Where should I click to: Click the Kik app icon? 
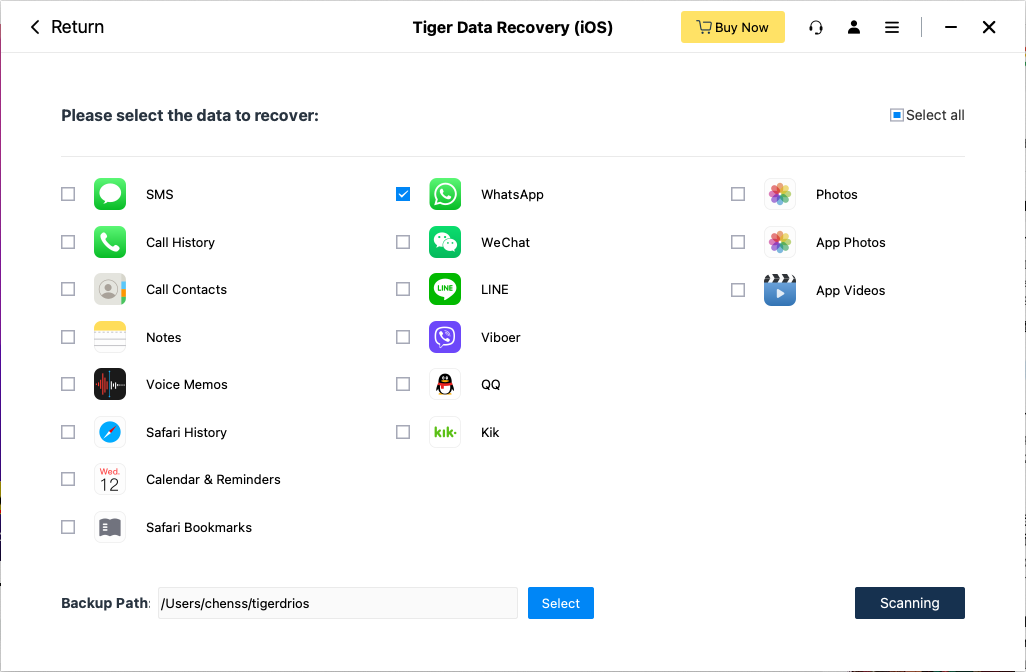tap(445, 432)
